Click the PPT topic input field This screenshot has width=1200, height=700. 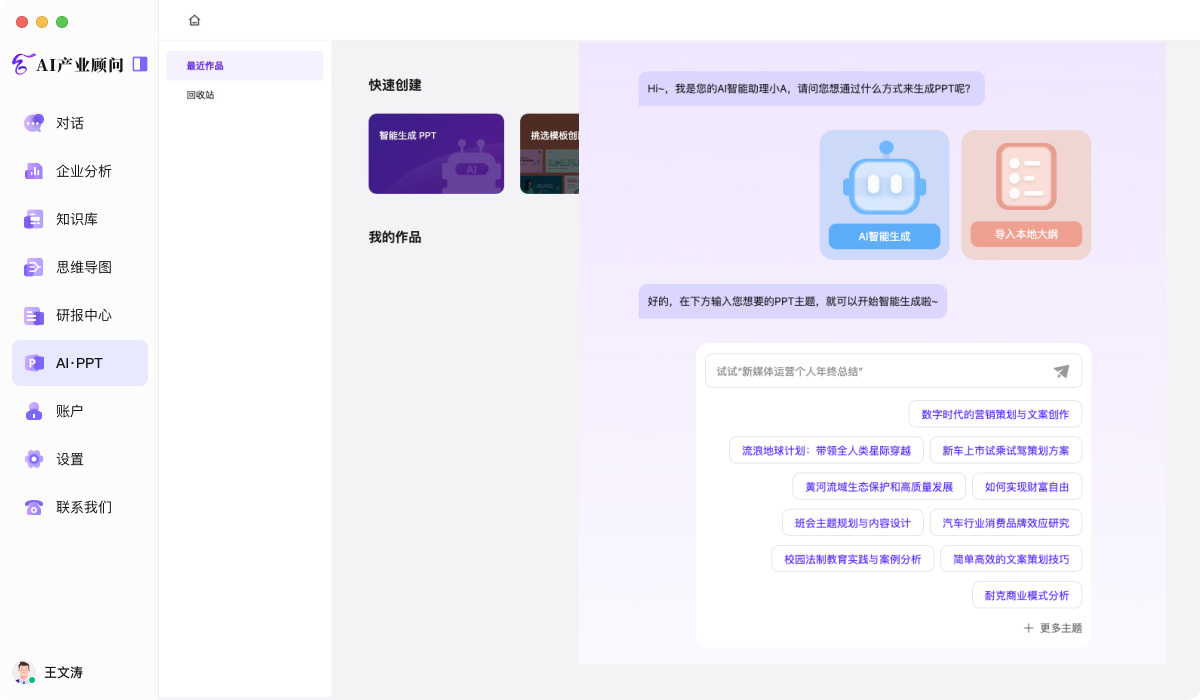(x=880, y=370)
